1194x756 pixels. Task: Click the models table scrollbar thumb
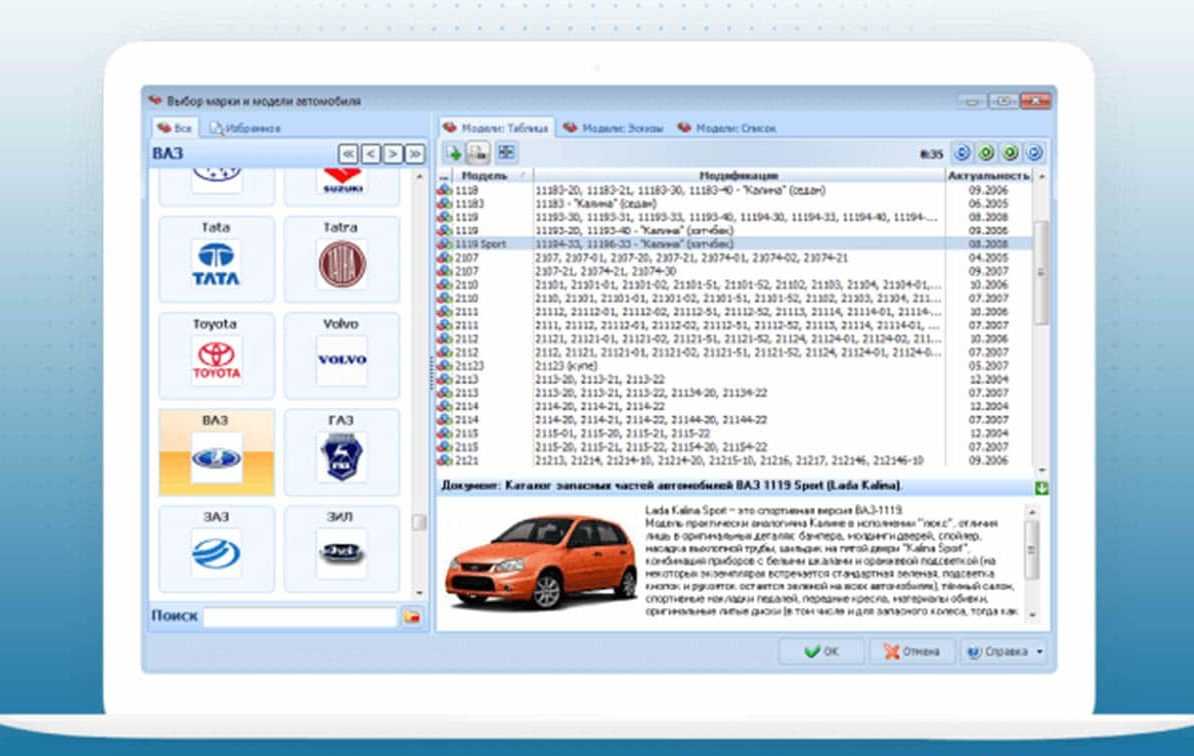[1041, 271]
